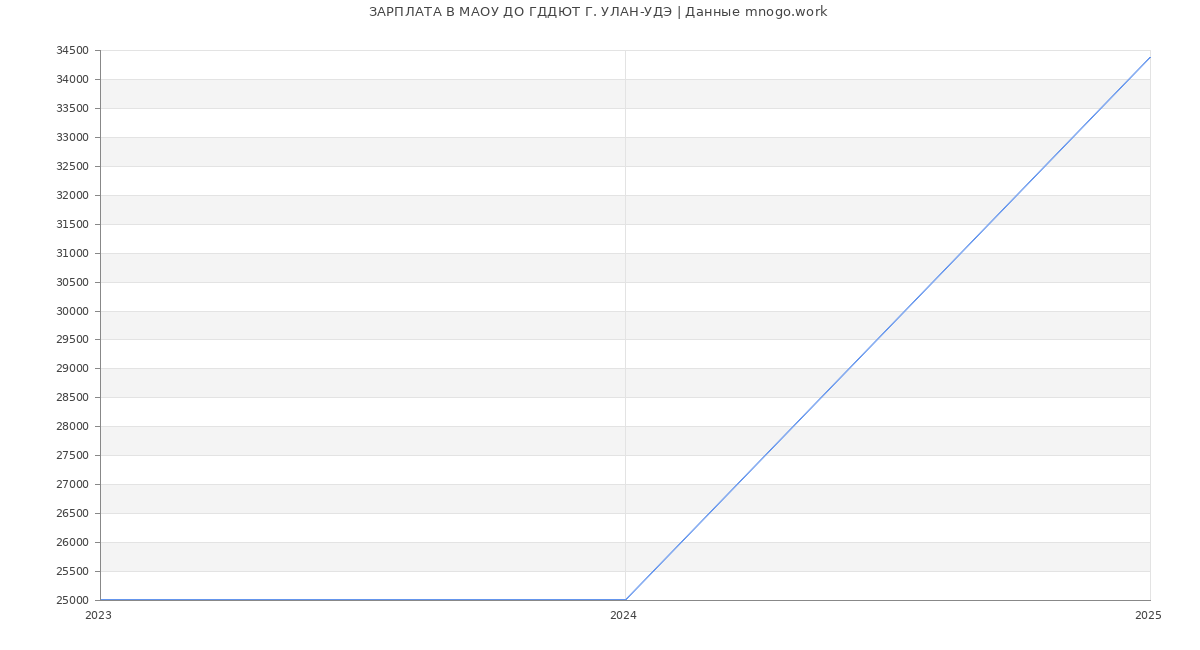Click the 25500 y-axis label
Viewport: 1200px width, 650px height.
pos(72,571)
